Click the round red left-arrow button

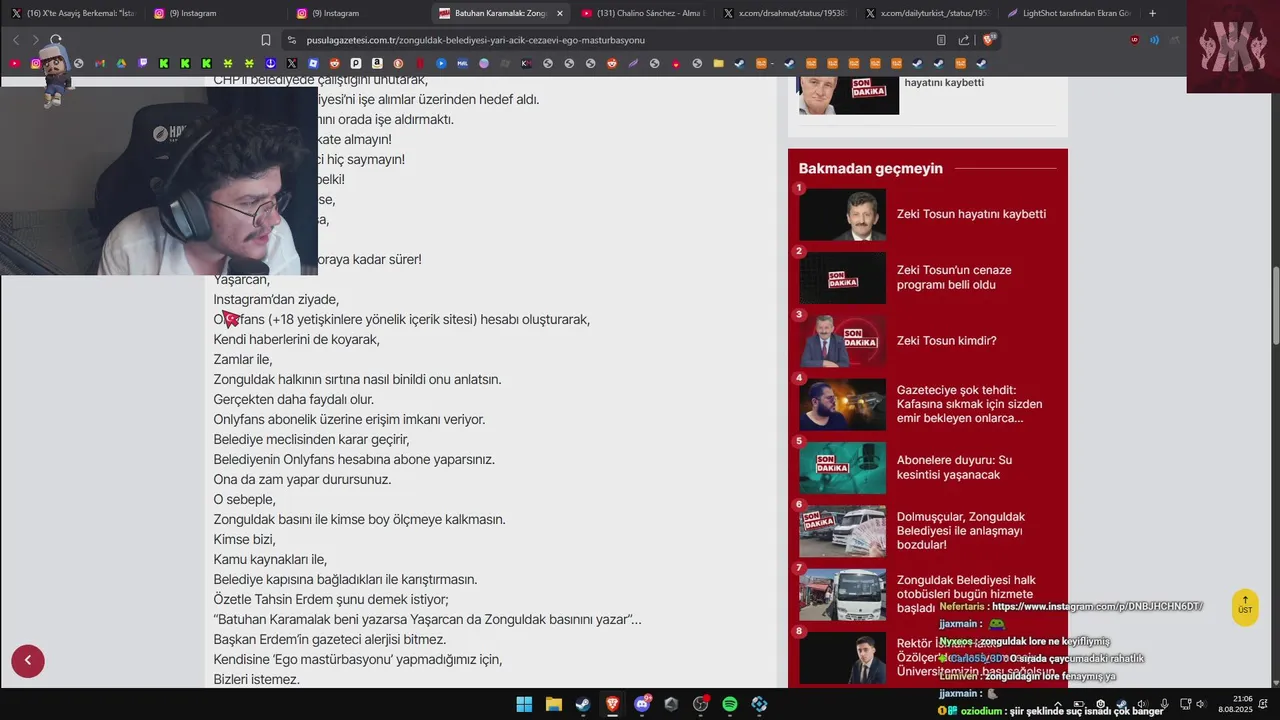coord(28,660)
